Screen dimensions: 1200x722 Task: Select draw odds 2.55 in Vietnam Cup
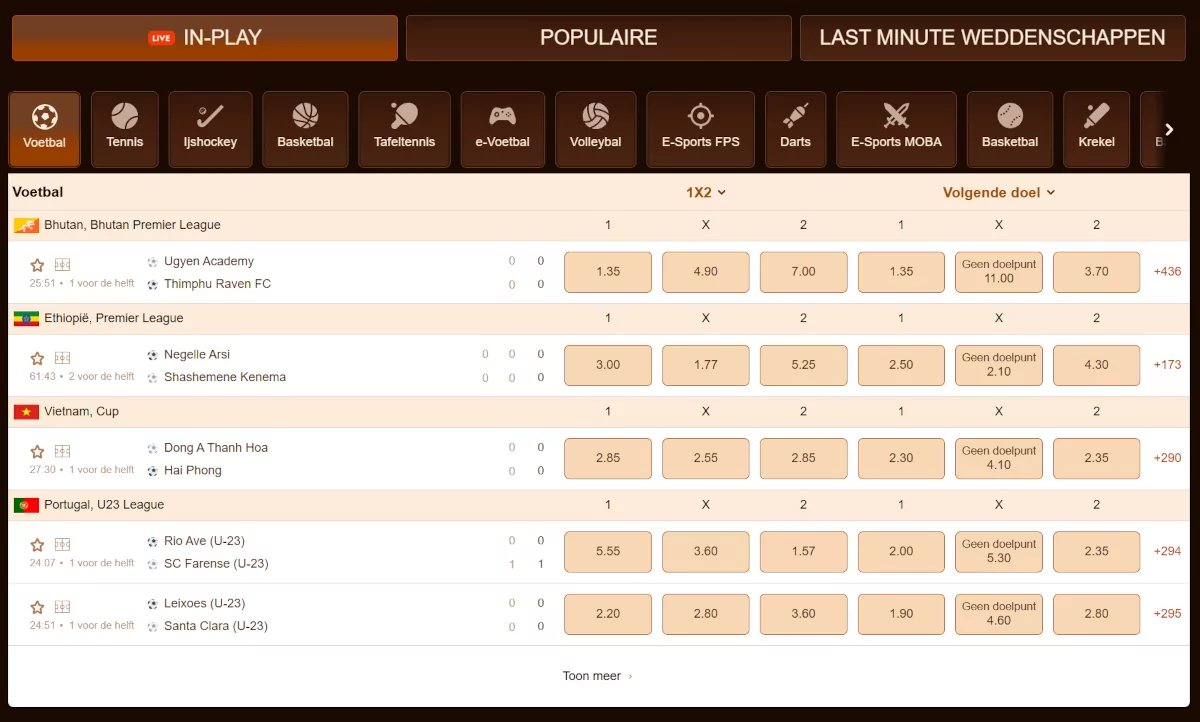pyautogui.click(x=706, y=458)
